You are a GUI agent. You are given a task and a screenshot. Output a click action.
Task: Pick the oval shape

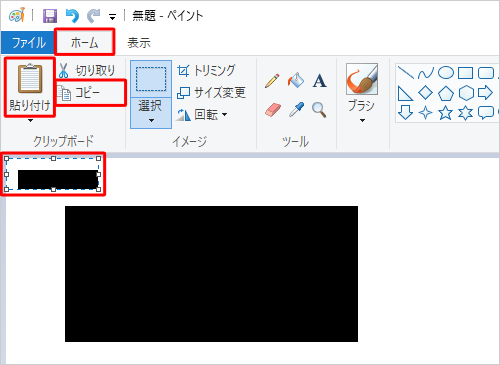tap(446, 72)
